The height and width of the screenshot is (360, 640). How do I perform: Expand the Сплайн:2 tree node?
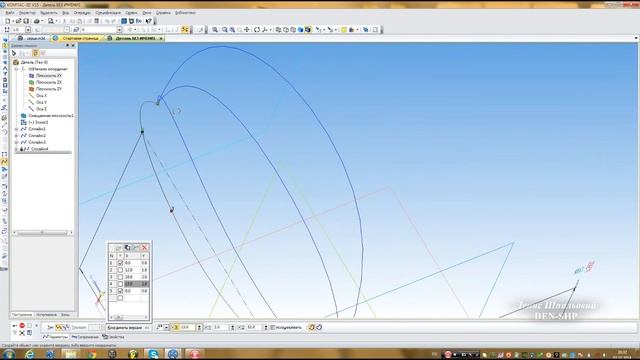(x=17, y=136)
